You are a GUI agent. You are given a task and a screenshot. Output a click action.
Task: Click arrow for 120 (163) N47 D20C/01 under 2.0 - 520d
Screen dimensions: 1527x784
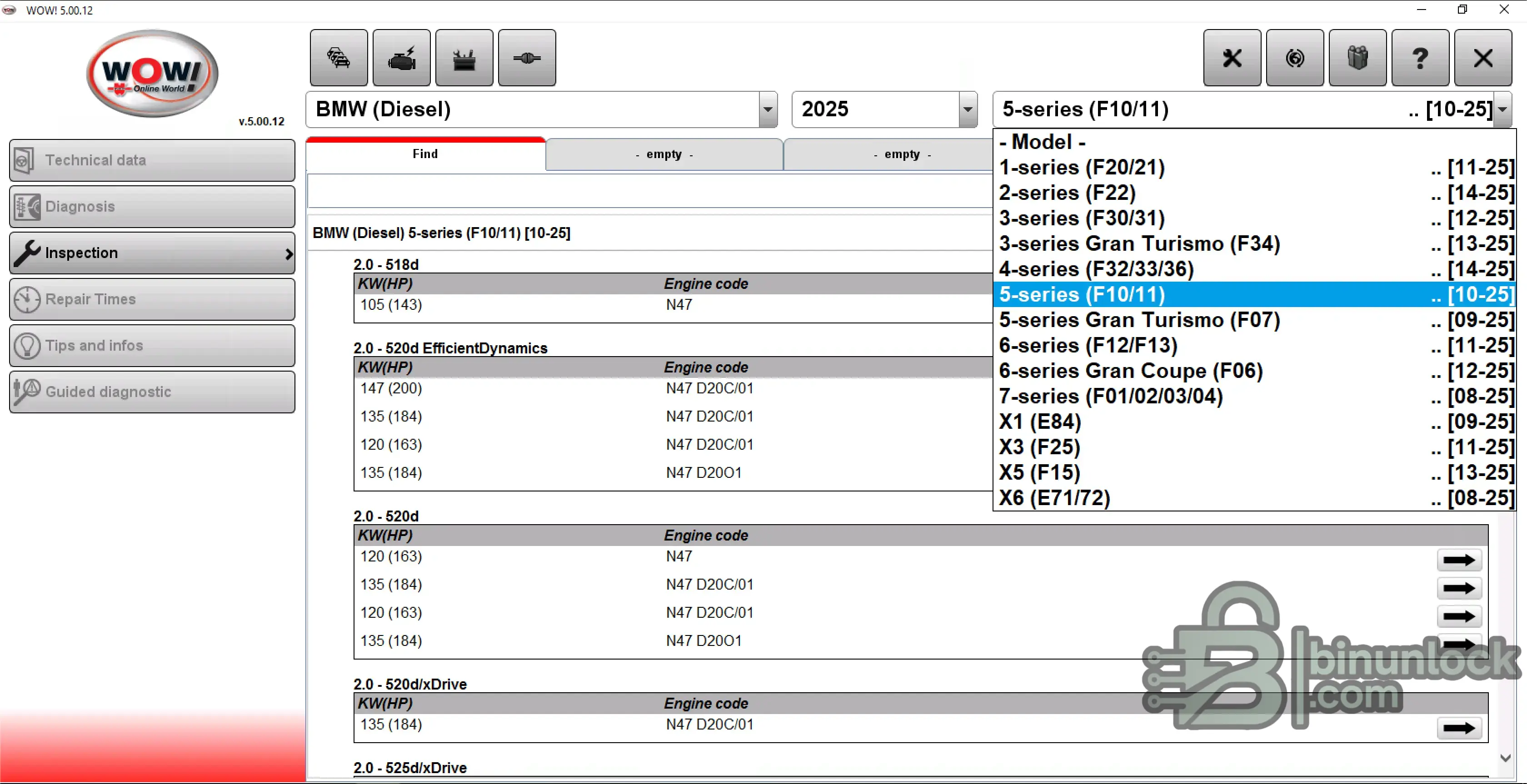click(x=1459, y=616)
